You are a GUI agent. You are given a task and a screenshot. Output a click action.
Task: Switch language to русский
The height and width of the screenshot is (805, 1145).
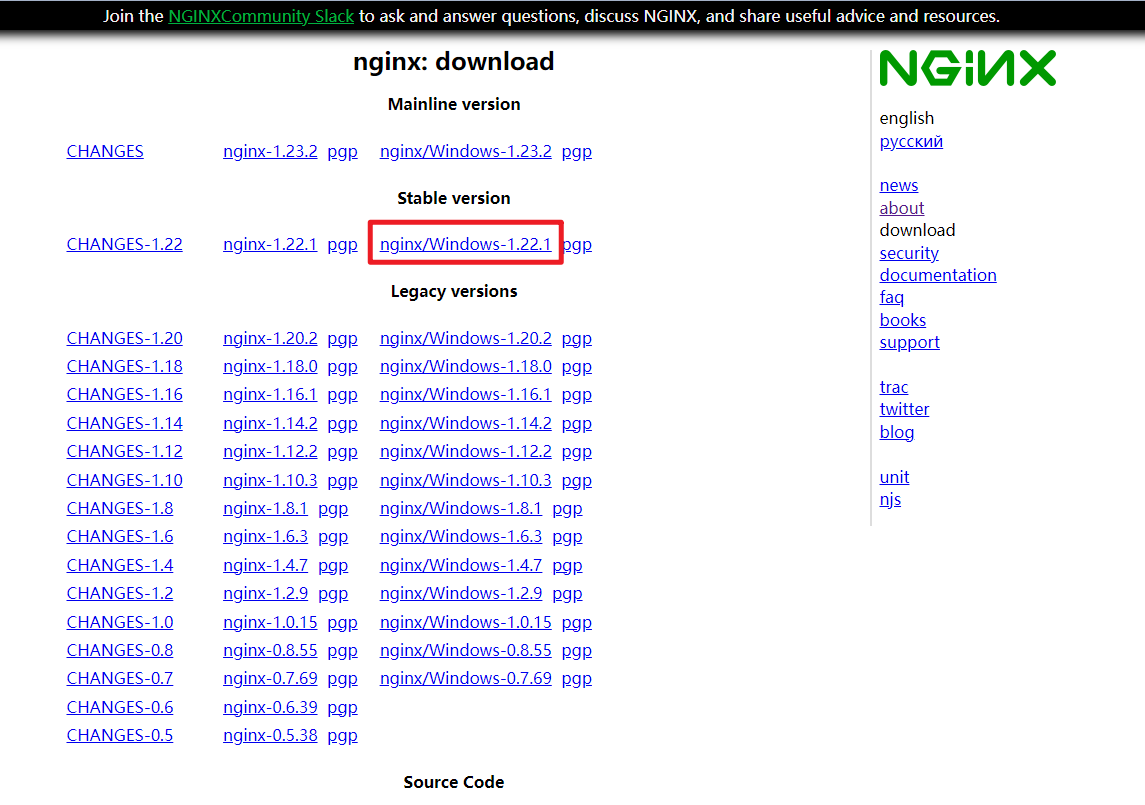[x=911, y=141]
